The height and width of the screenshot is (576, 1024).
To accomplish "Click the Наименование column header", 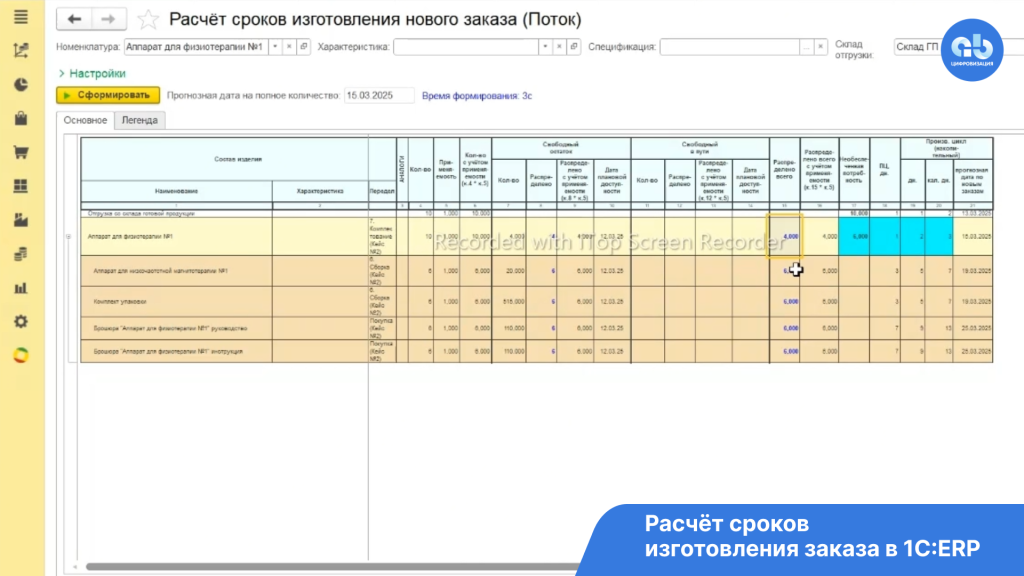I will point(176,191).
